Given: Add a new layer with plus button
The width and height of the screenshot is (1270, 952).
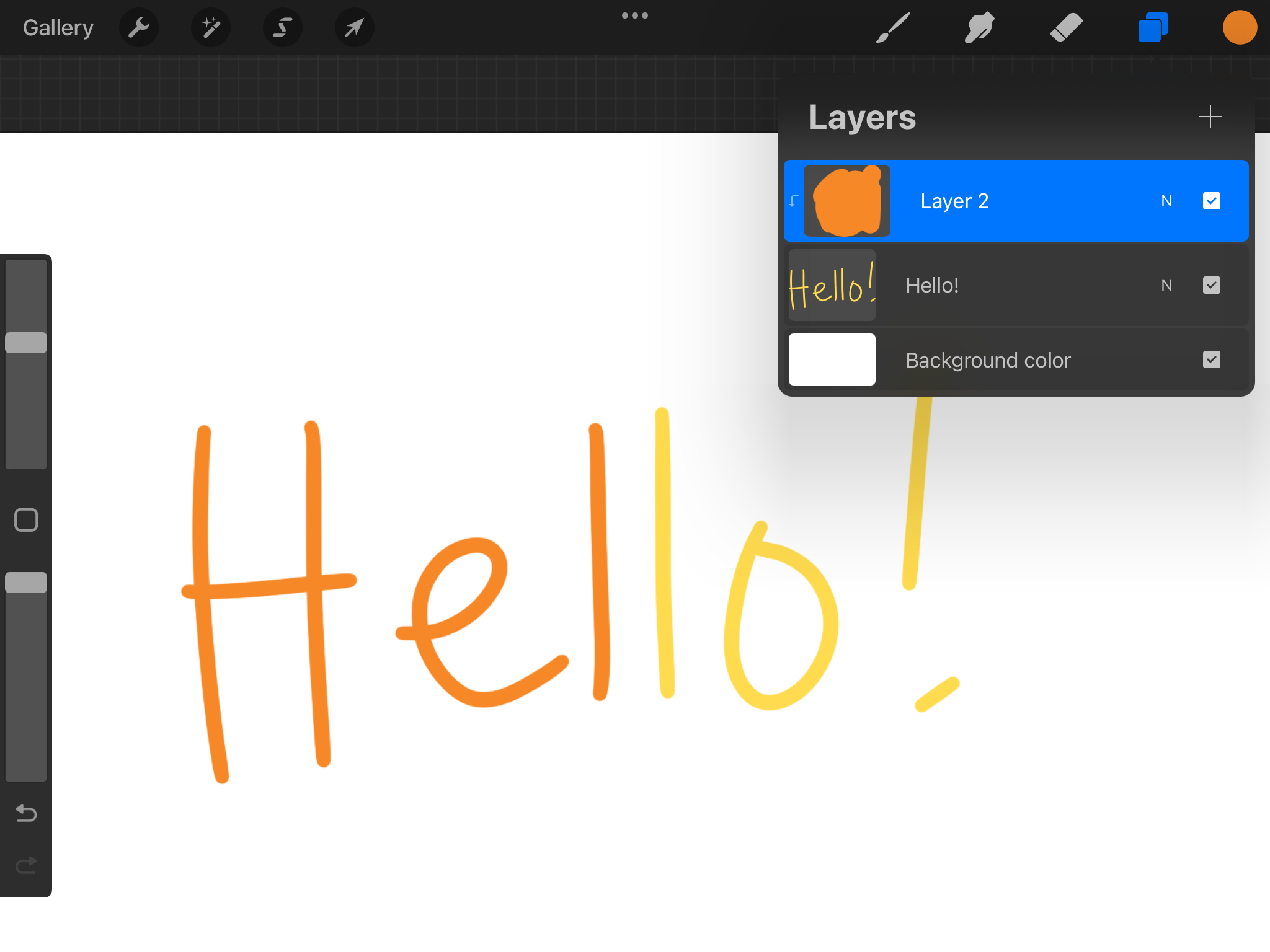Looking at the screenshot, I should point(1210,117).
